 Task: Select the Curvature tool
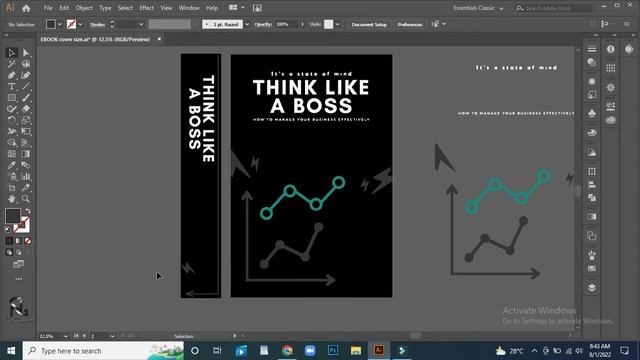pyautogui.click(x=26, y=75)
